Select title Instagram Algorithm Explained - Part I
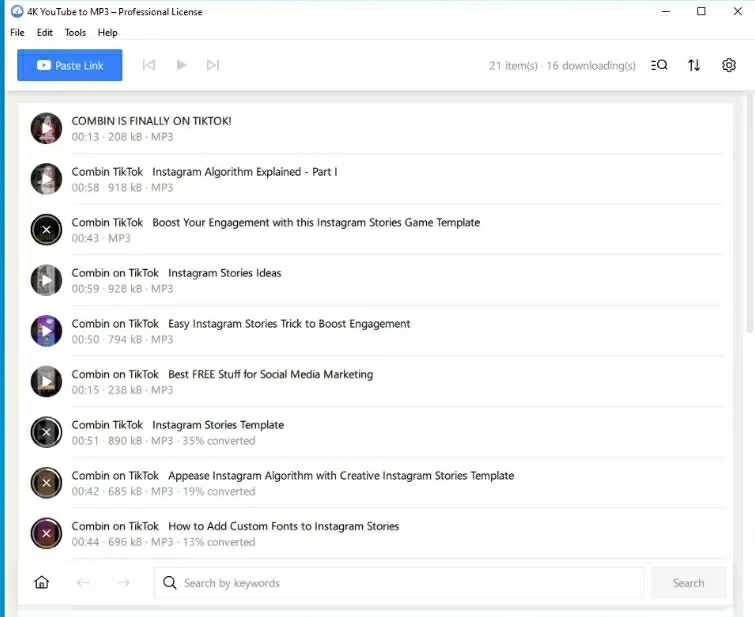The height and width of the screenshot is (617, 755). pos(245,172)
